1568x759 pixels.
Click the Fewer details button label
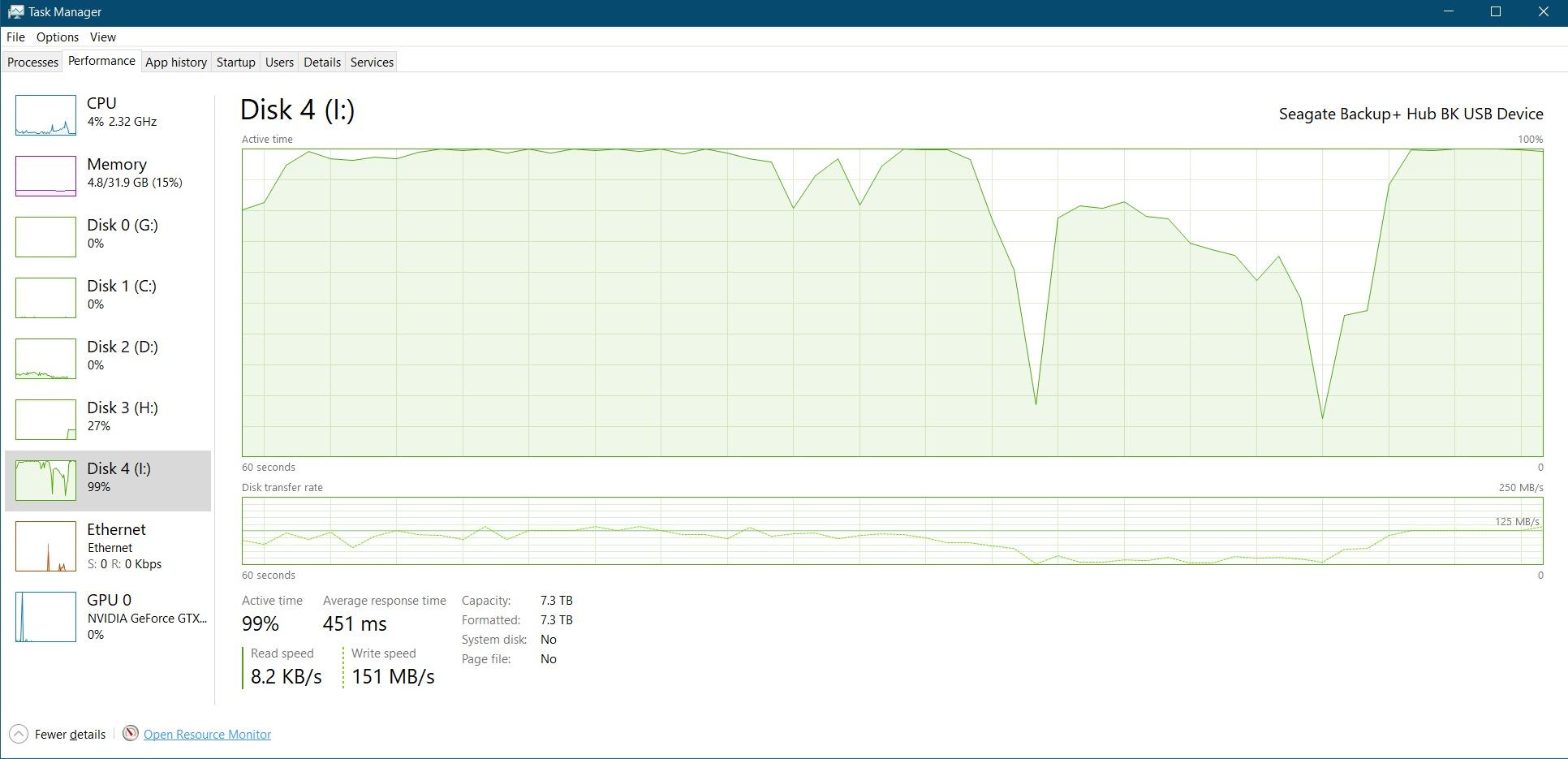70,734
